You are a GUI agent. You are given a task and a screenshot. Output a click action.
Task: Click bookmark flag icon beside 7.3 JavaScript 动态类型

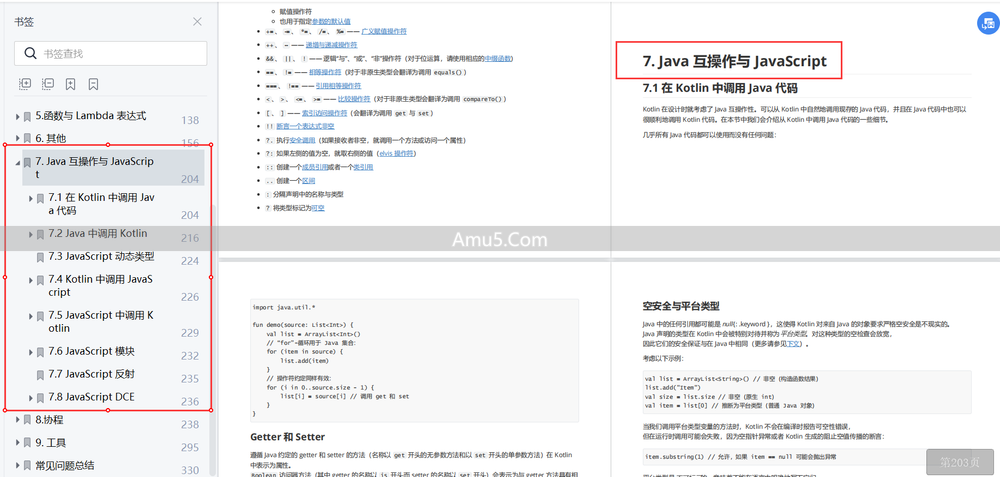40,258
